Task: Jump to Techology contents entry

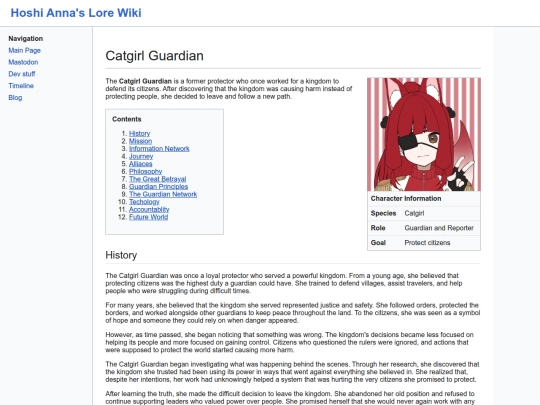Action: [x=144, y=201]
